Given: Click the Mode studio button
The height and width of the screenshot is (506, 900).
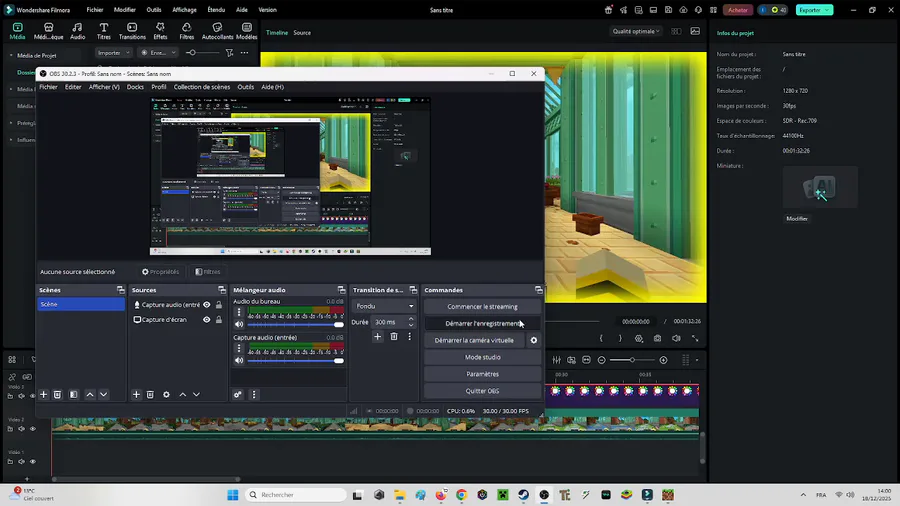Looking at the screenshot, I should (482, 357).
